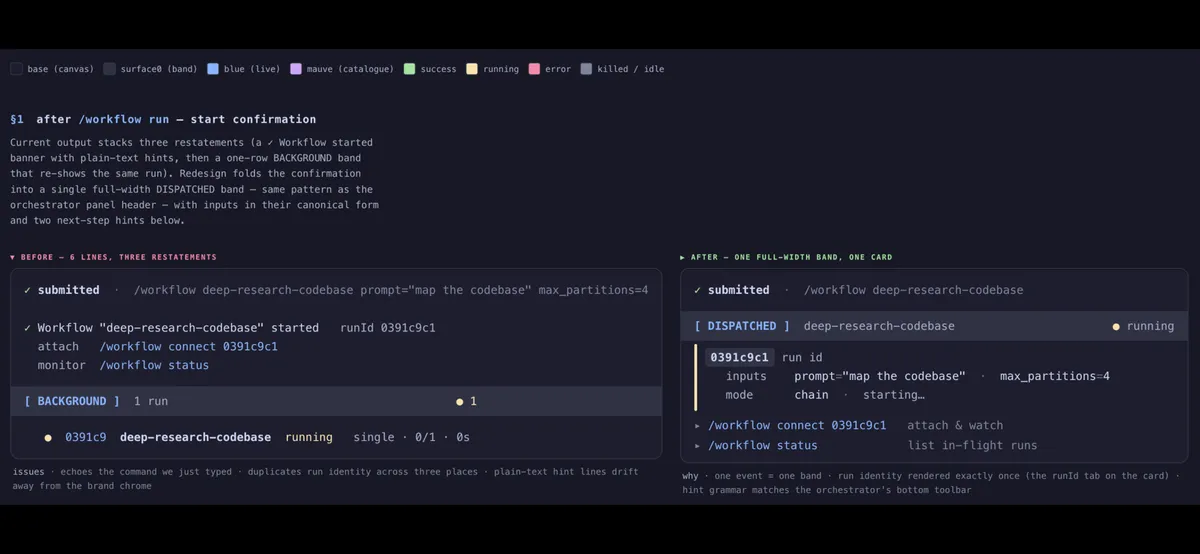Click /workflow status in BEFORE card
1200x554 pixels.
tap(155, 365)
